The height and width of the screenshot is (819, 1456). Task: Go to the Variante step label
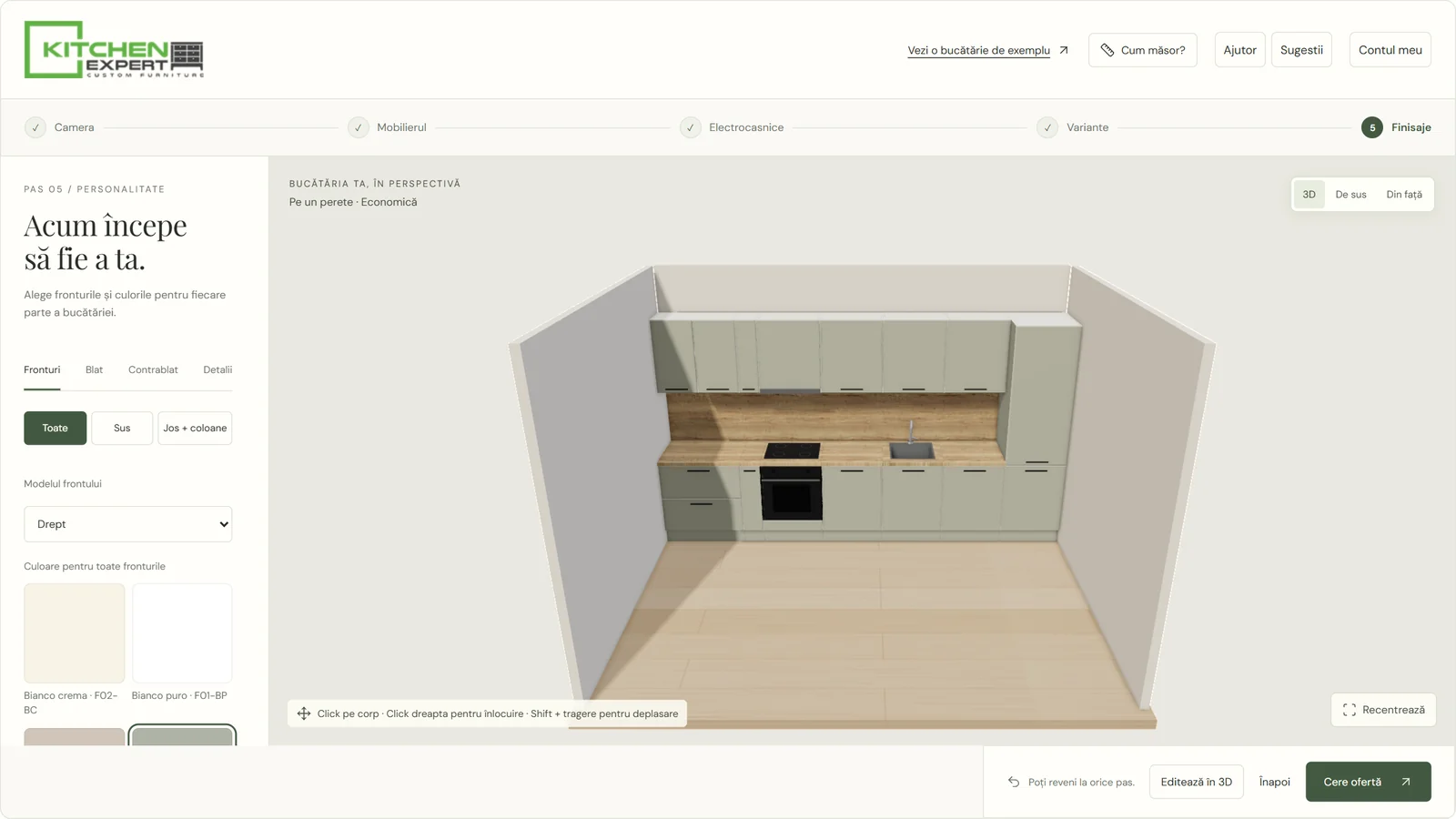pos(1087,127)
